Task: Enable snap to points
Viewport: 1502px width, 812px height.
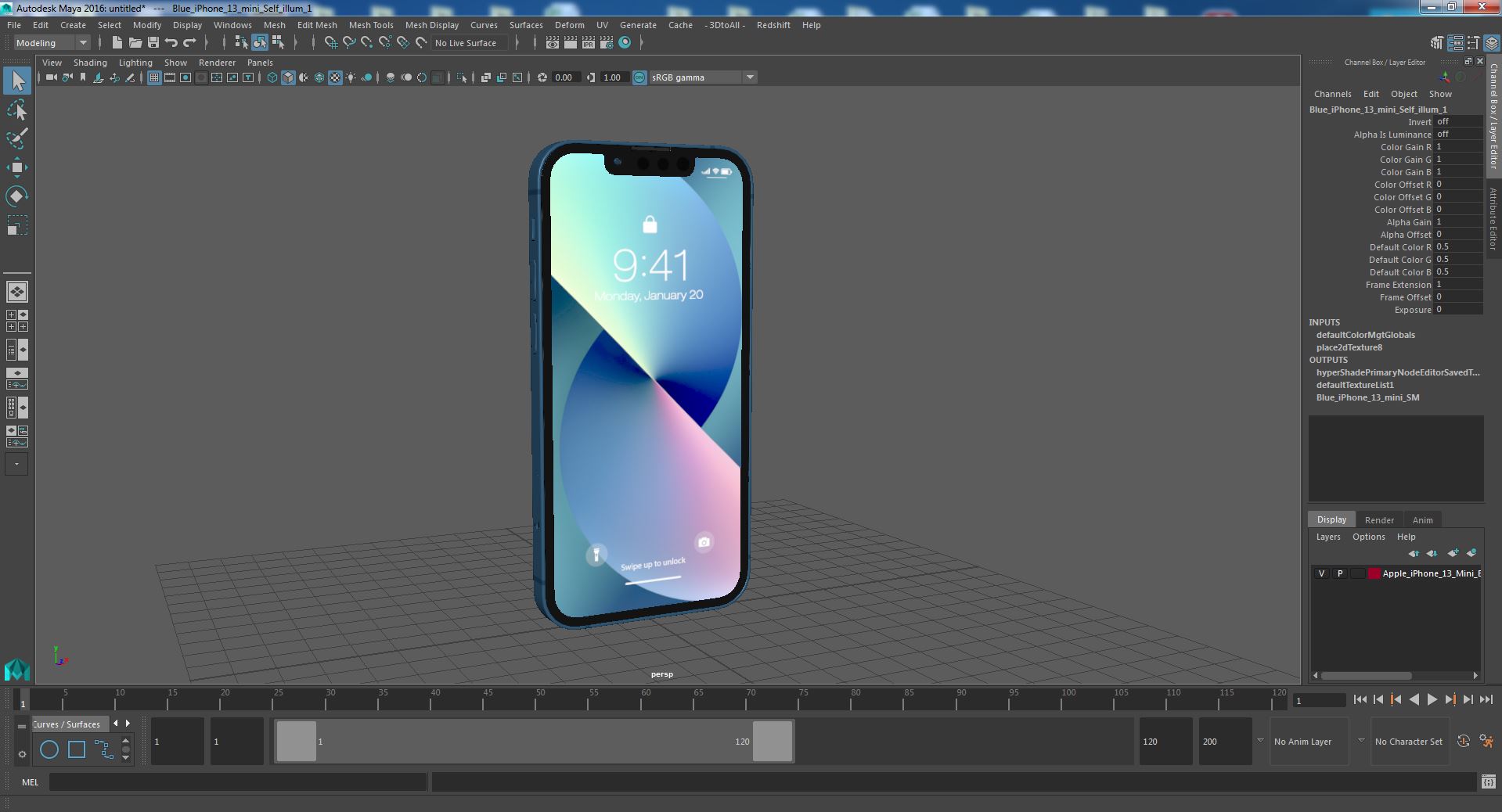Action: [x=367, y=43]
